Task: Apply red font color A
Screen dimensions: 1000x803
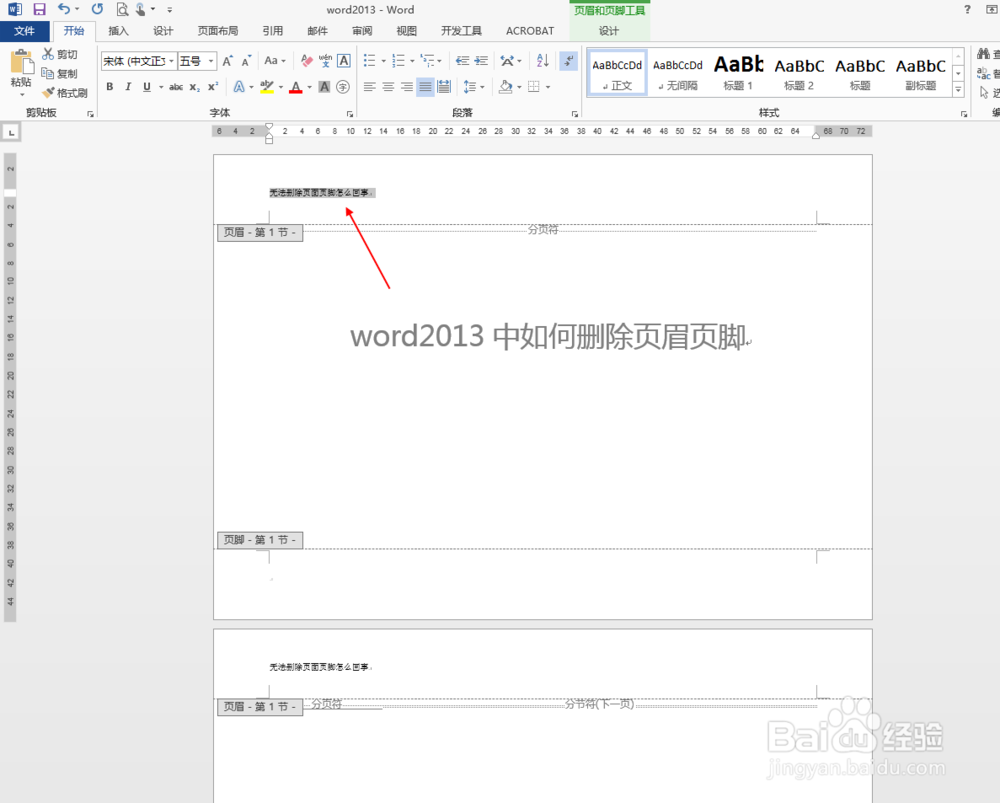Action: (x=295, y=87)
